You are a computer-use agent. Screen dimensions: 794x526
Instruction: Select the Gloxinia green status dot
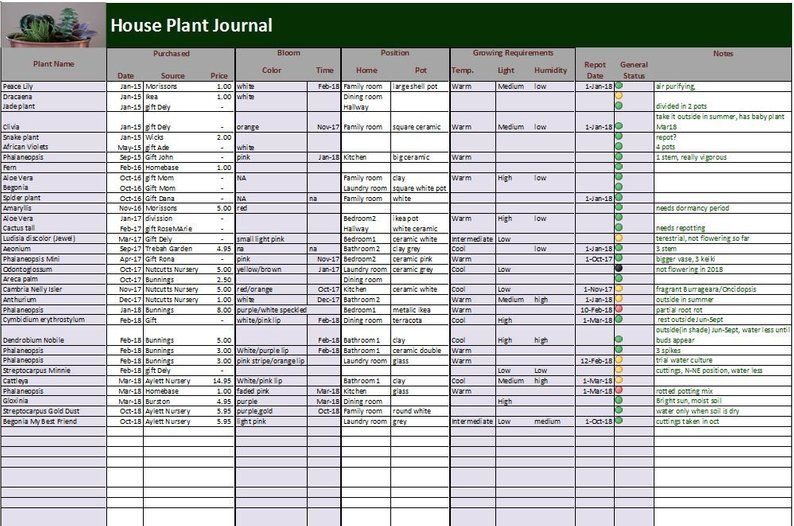618,400
